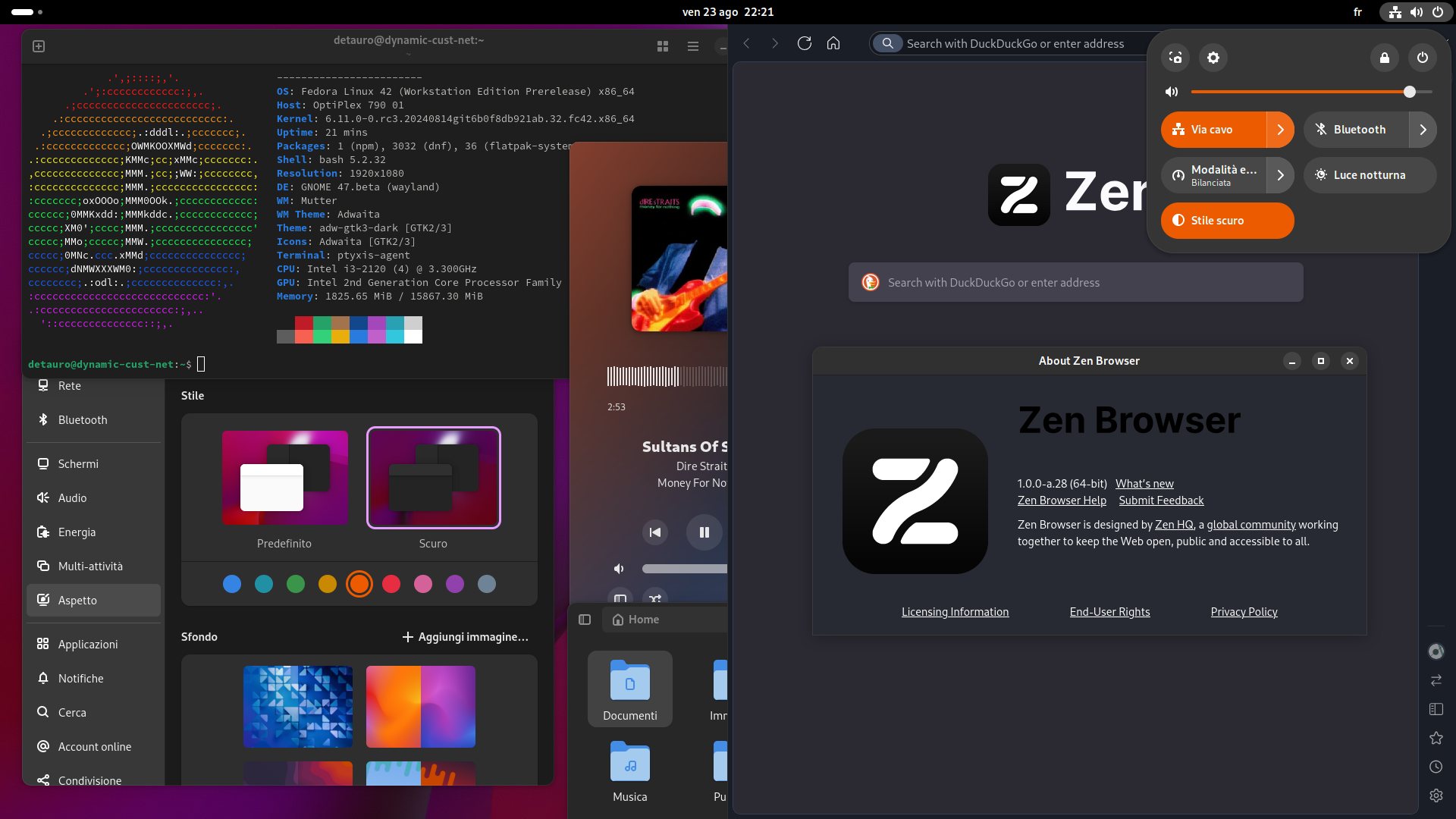Open What's new link

(1144, 484)
